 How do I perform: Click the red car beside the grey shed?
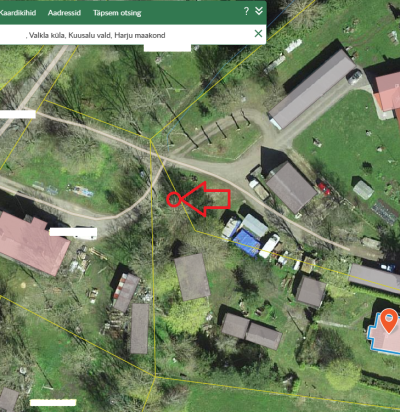(324, 188)
